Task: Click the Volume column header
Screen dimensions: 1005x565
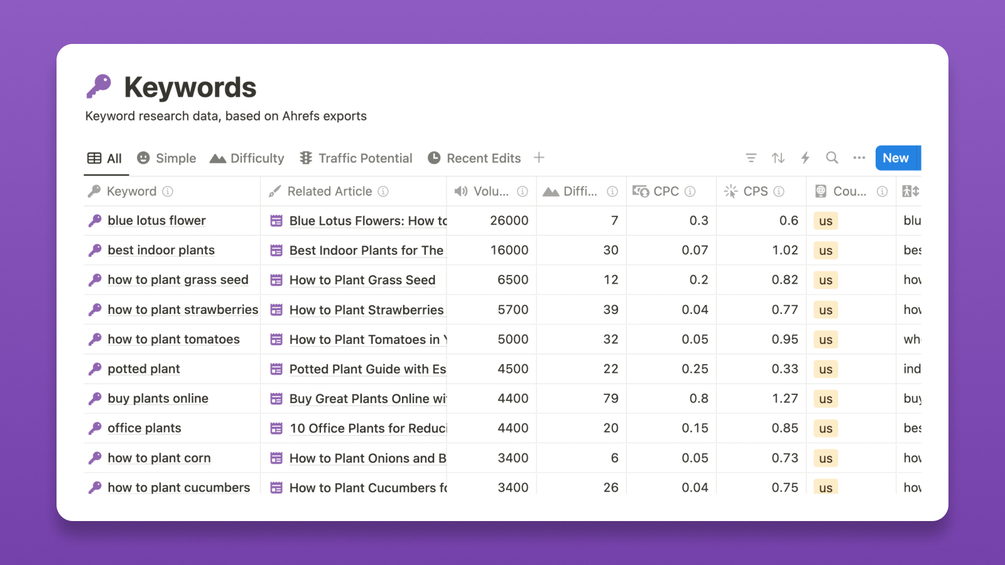Action: point(492,191)
